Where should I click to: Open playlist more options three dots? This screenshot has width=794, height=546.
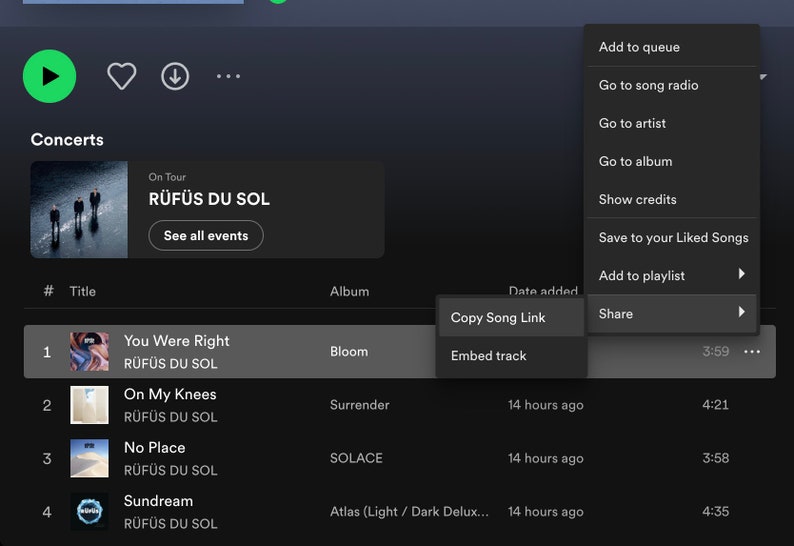[x=228, y=76]
